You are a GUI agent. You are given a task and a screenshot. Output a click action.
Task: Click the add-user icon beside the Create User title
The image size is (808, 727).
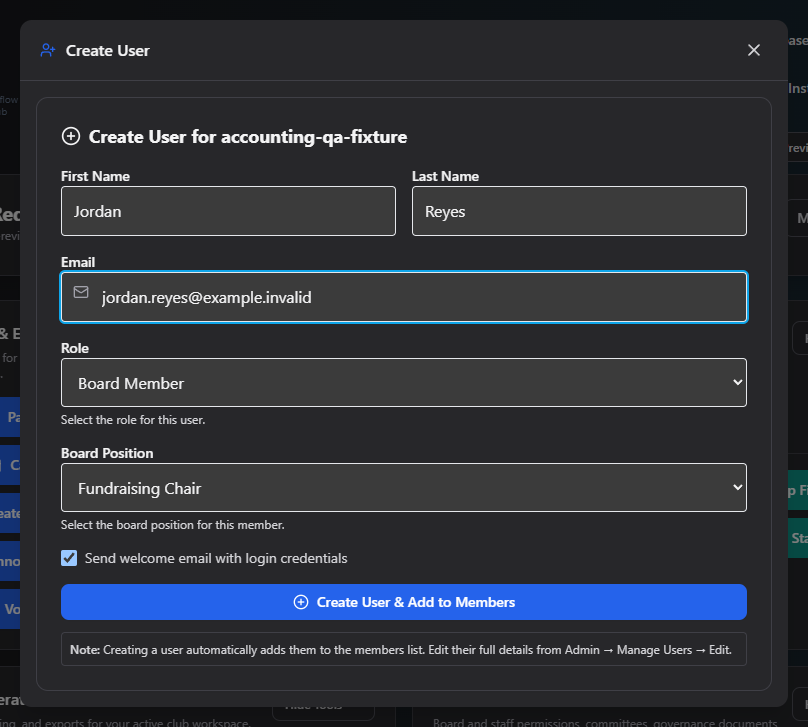coord(48,50)
